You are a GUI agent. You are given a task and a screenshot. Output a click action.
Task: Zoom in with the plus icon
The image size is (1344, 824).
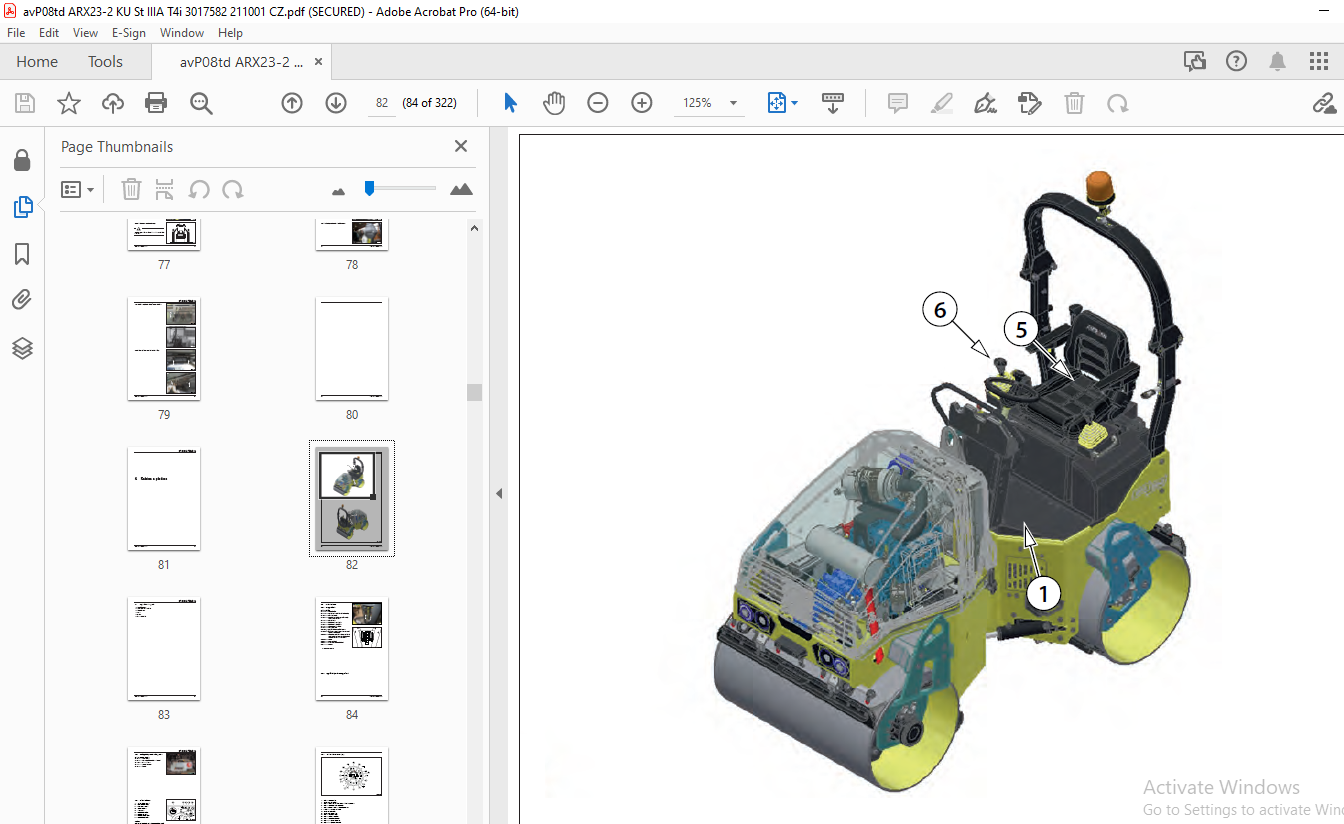click(642, 103)
